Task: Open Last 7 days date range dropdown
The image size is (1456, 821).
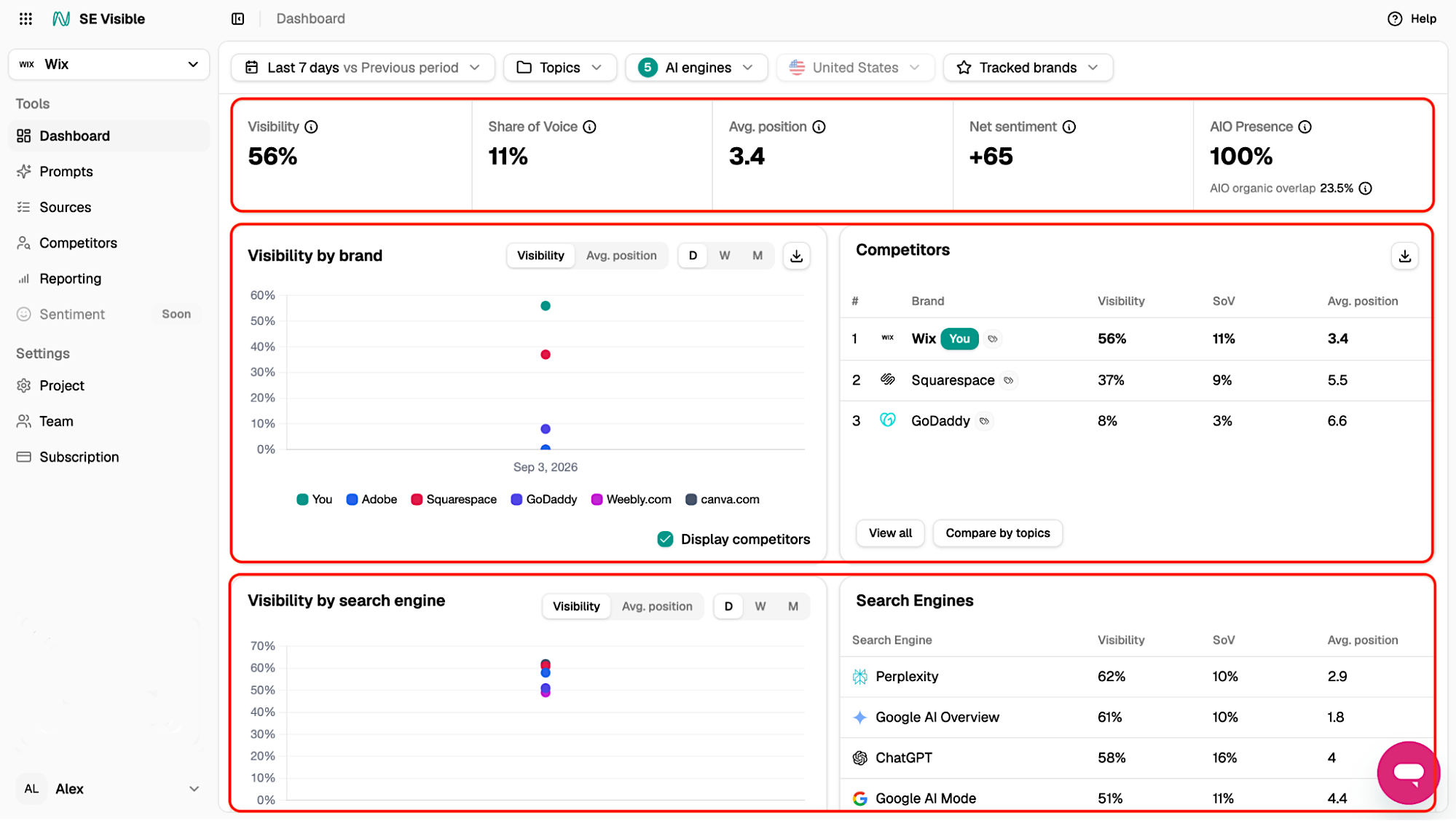Action: 363,68
